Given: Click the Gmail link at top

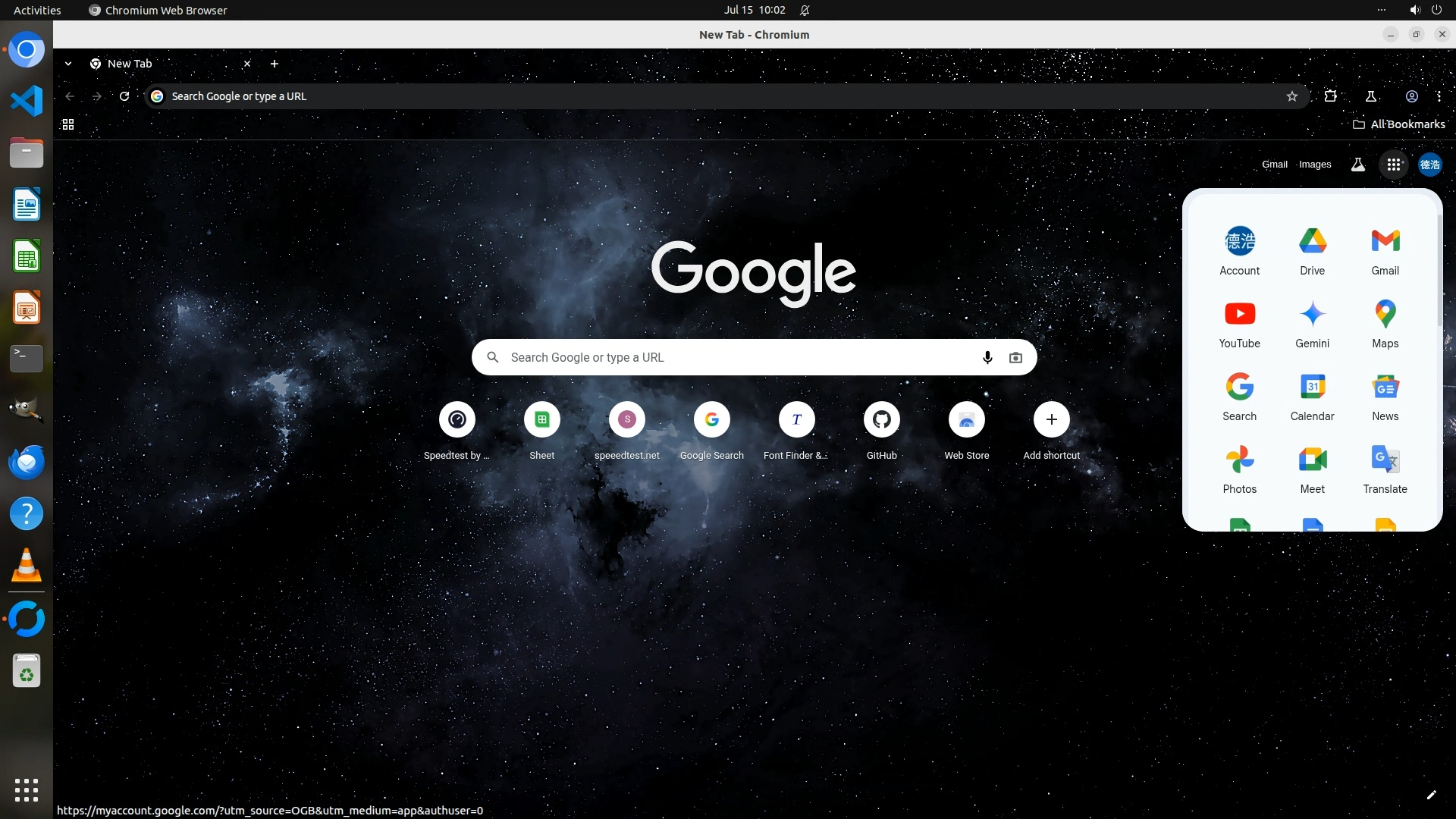Looking at the screenshot, I should click(x=1274, y=165).
